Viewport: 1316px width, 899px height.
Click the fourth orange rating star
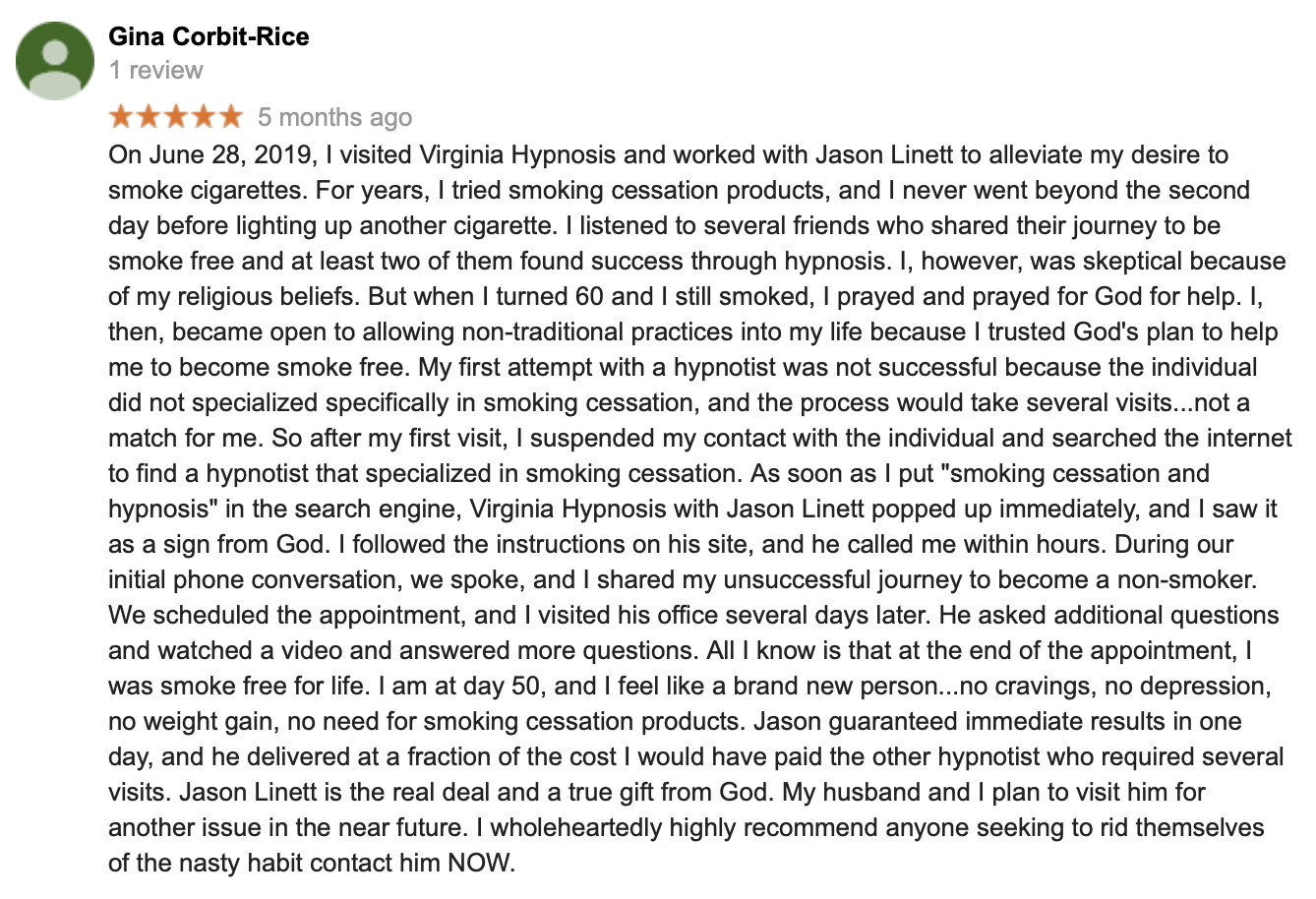pyautogui.click(x=204, y=117)
